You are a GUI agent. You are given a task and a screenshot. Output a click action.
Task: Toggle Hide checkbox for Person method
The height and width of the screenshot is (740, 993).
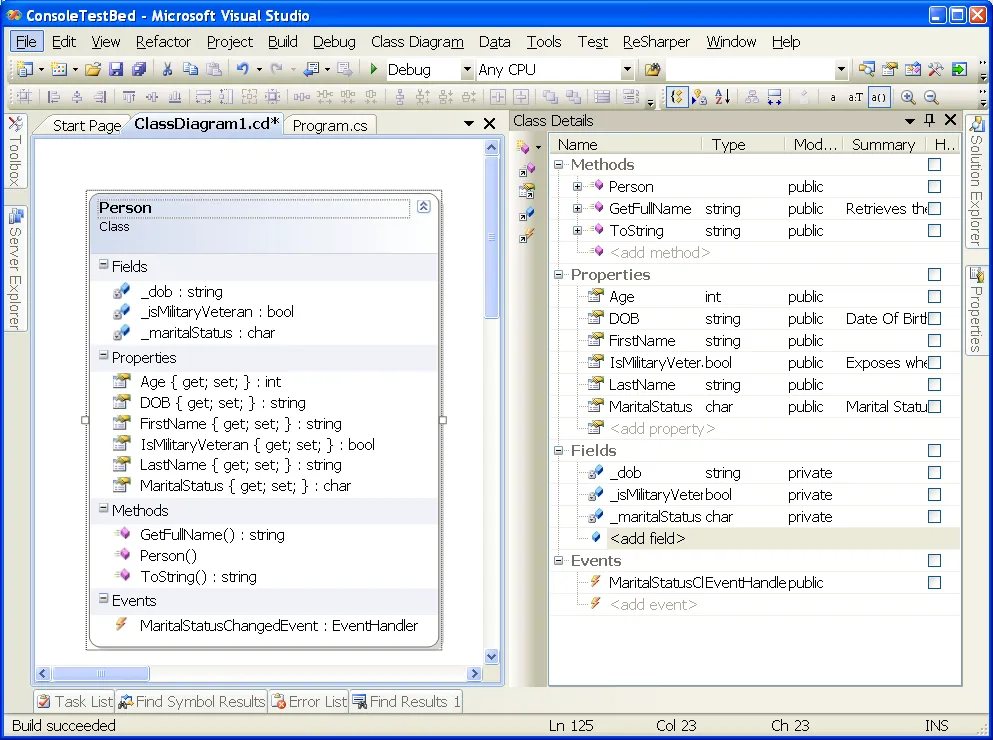(934, 186)
